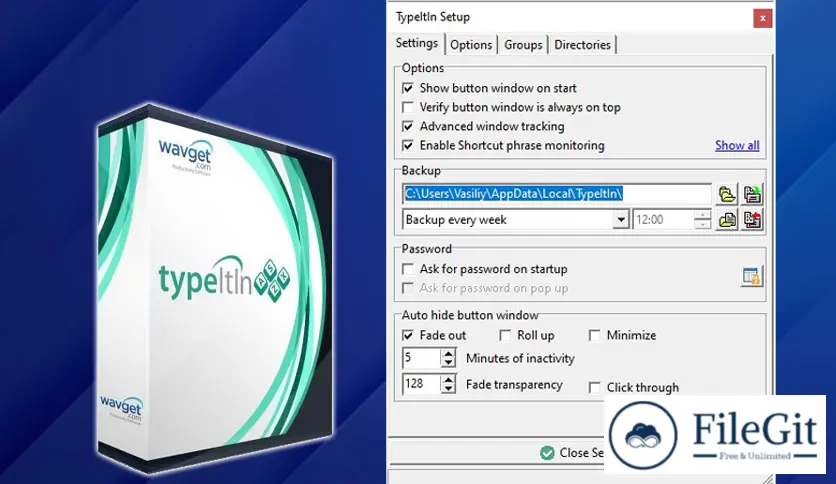836x484 pixels.
Task: Go to the Directories tab
Action: tap(582, 45)
